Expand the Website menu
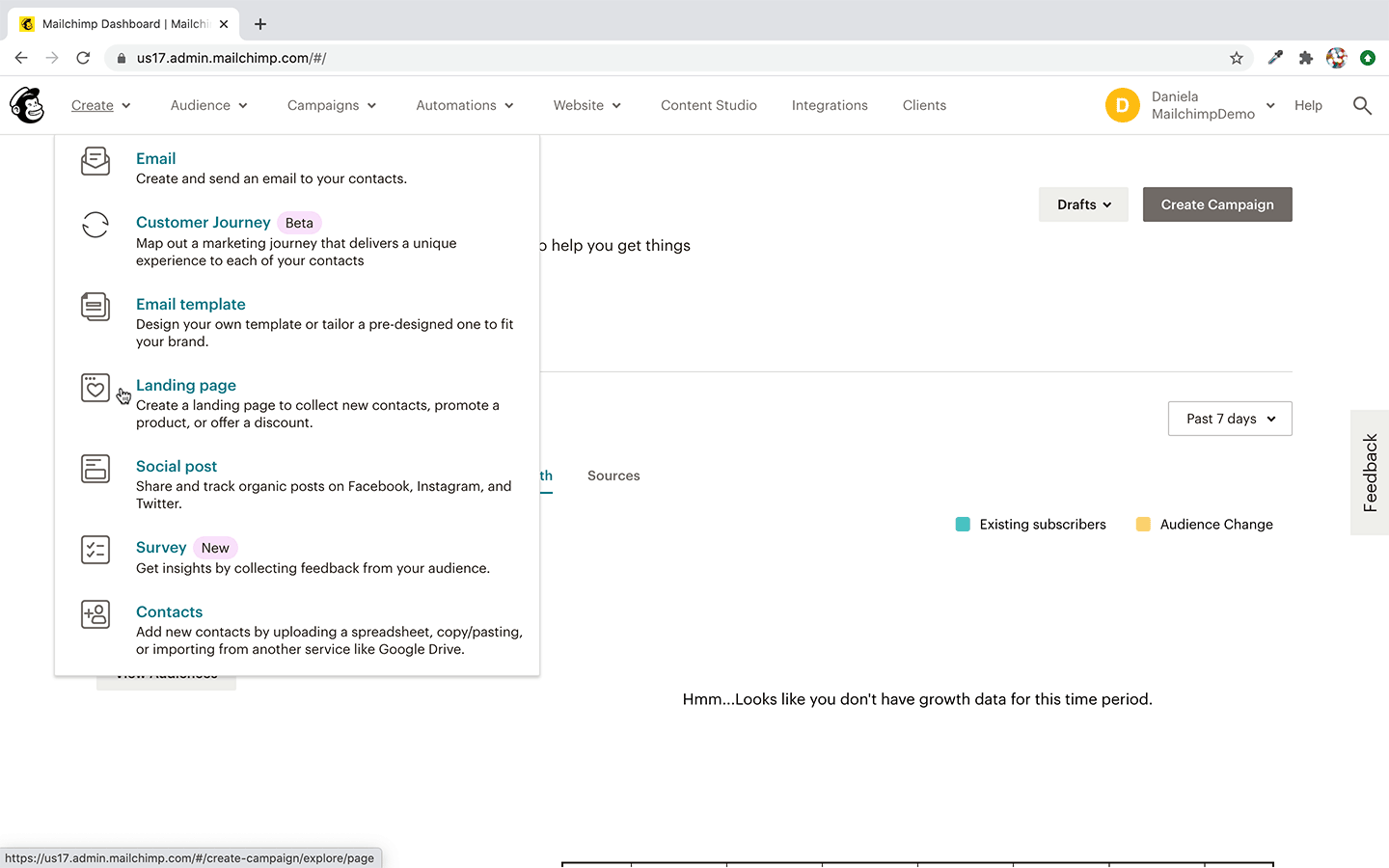 [587, 105]
